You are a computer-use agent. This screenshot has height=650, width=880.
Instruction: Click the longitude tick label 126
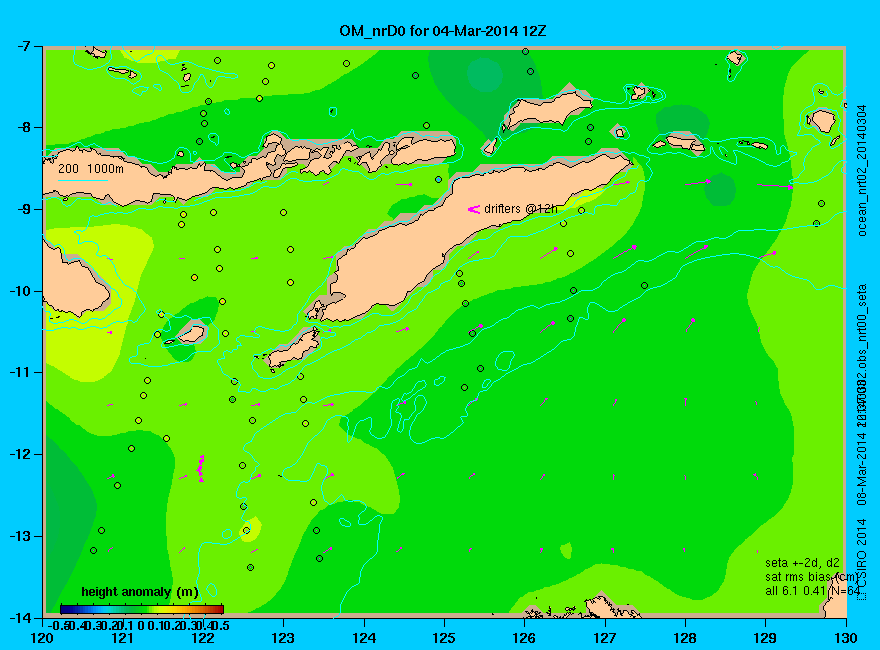(x=524, y=638)
